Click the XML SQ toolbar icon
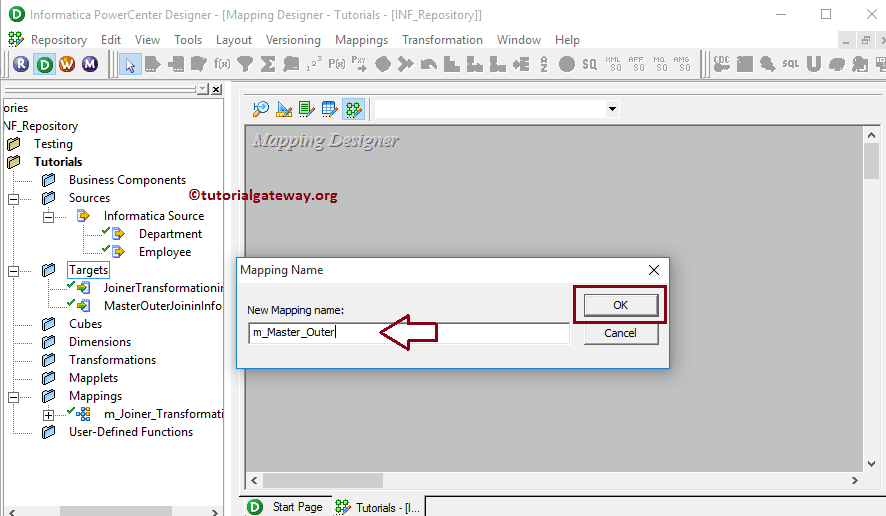 point(613,64)
